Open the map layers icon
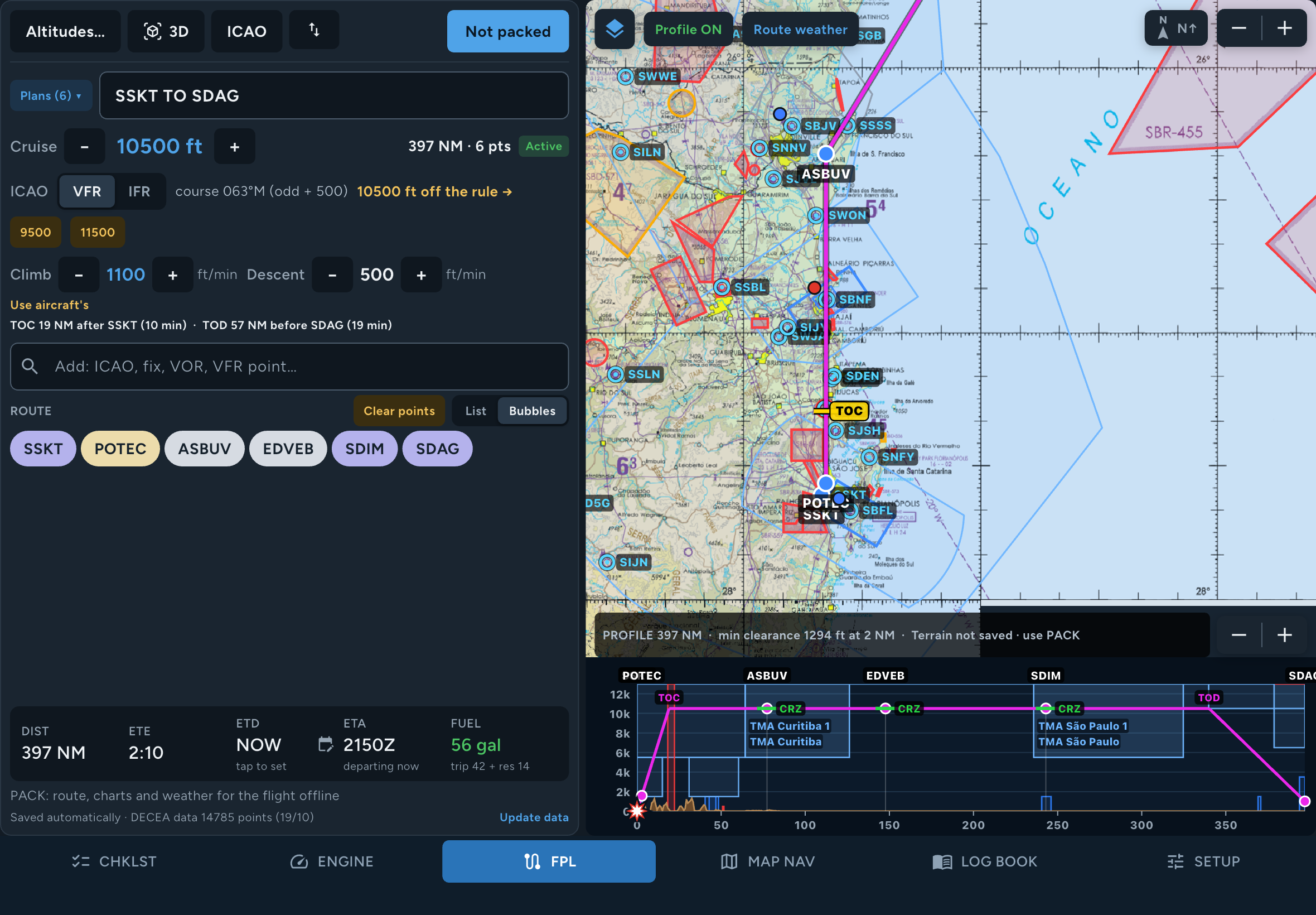Image resolution: width=1316 pixels, height=915 pixels. pyautogui.click(x=614, y=29)
